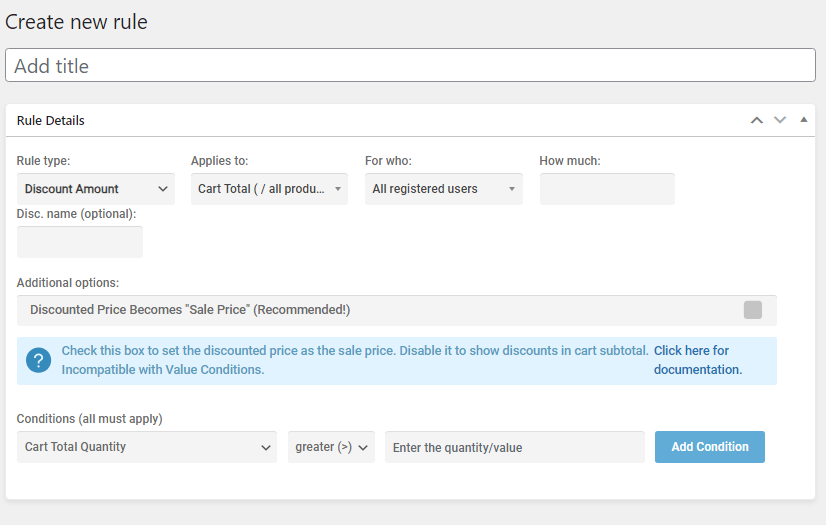This screenshot has height=525, width=826.
Task: Click the Enter the quantity/value field
Action: pyautogui.click(x=514, y=447)
